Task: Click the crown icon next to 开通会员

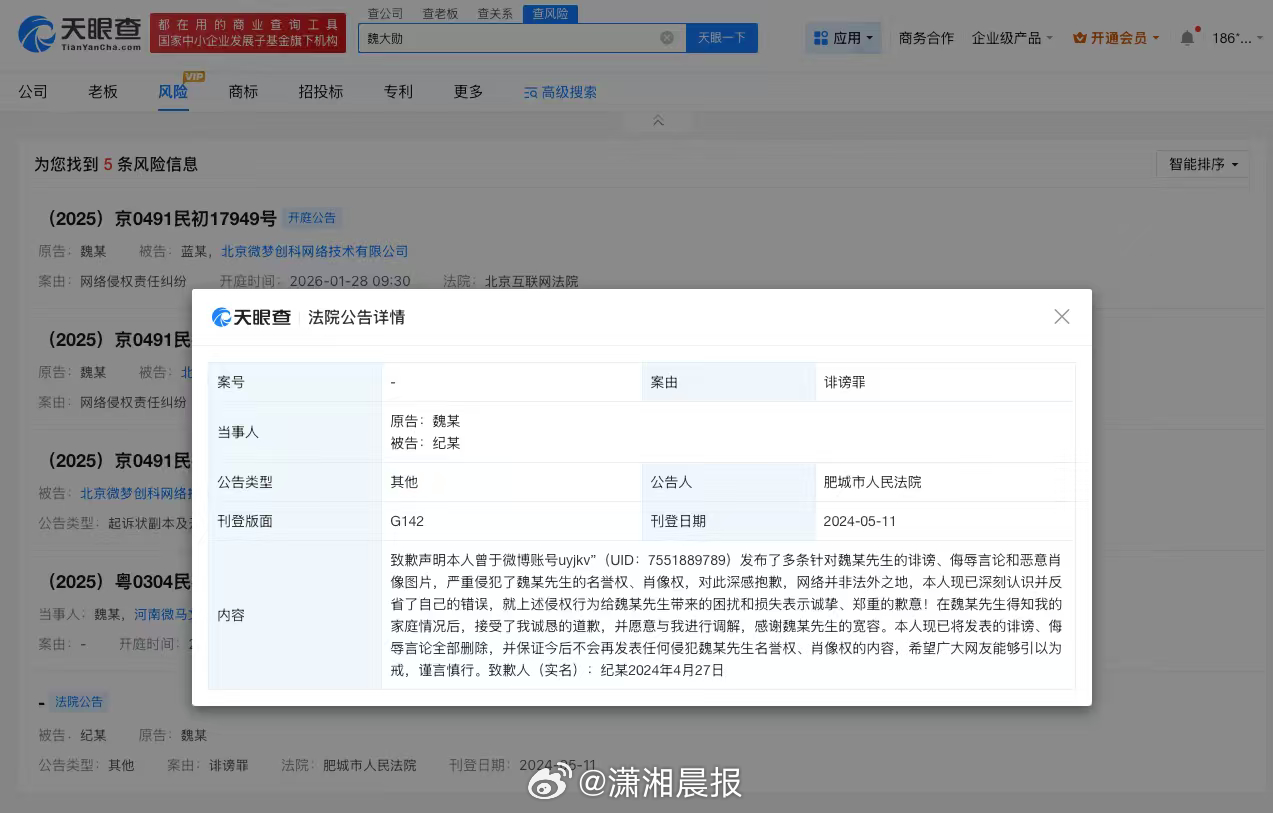Action: click(x=1078, y=37)
